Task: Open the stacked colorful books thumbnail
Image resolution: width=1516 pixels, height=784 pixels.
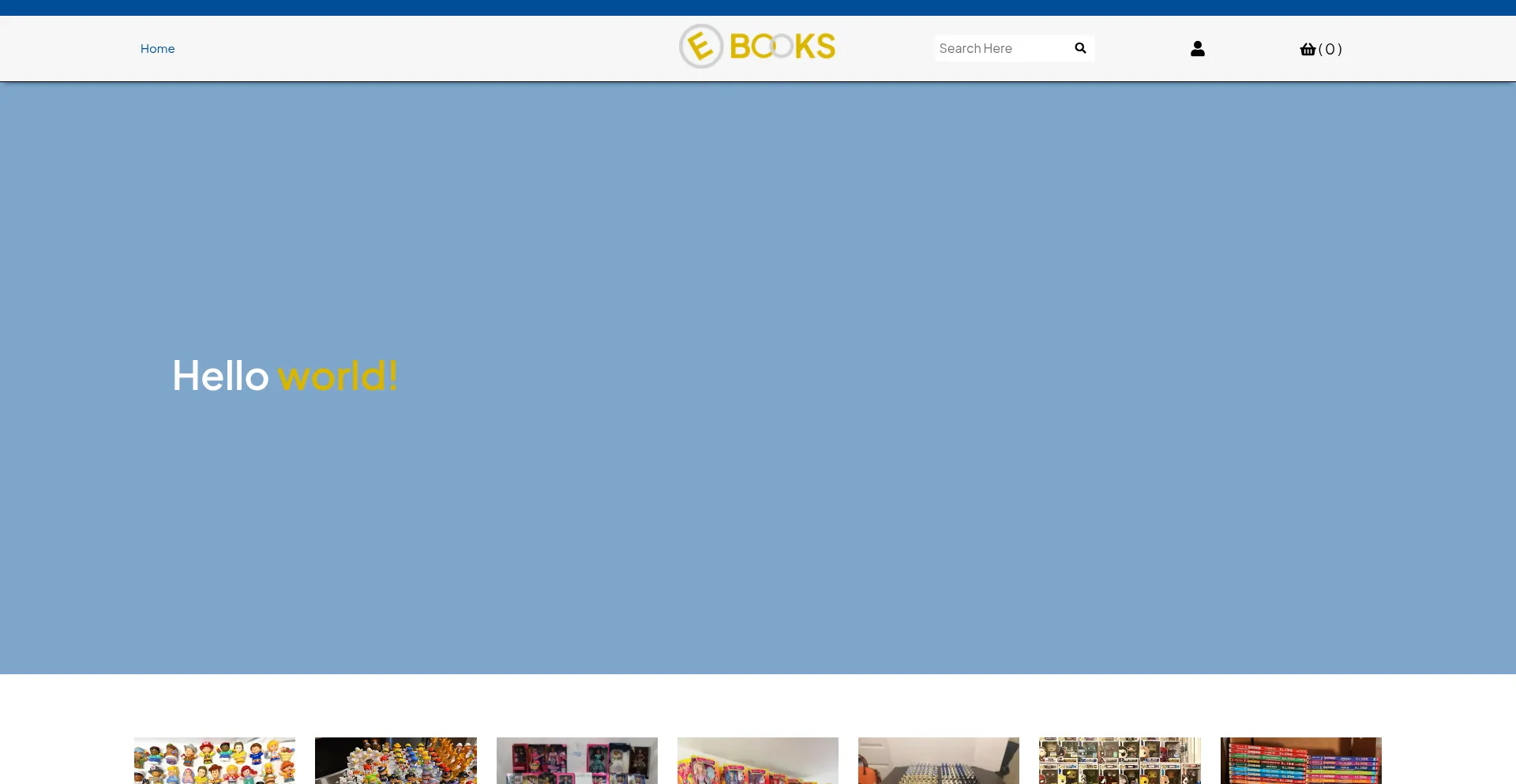Action: (x=1301, y=761)
